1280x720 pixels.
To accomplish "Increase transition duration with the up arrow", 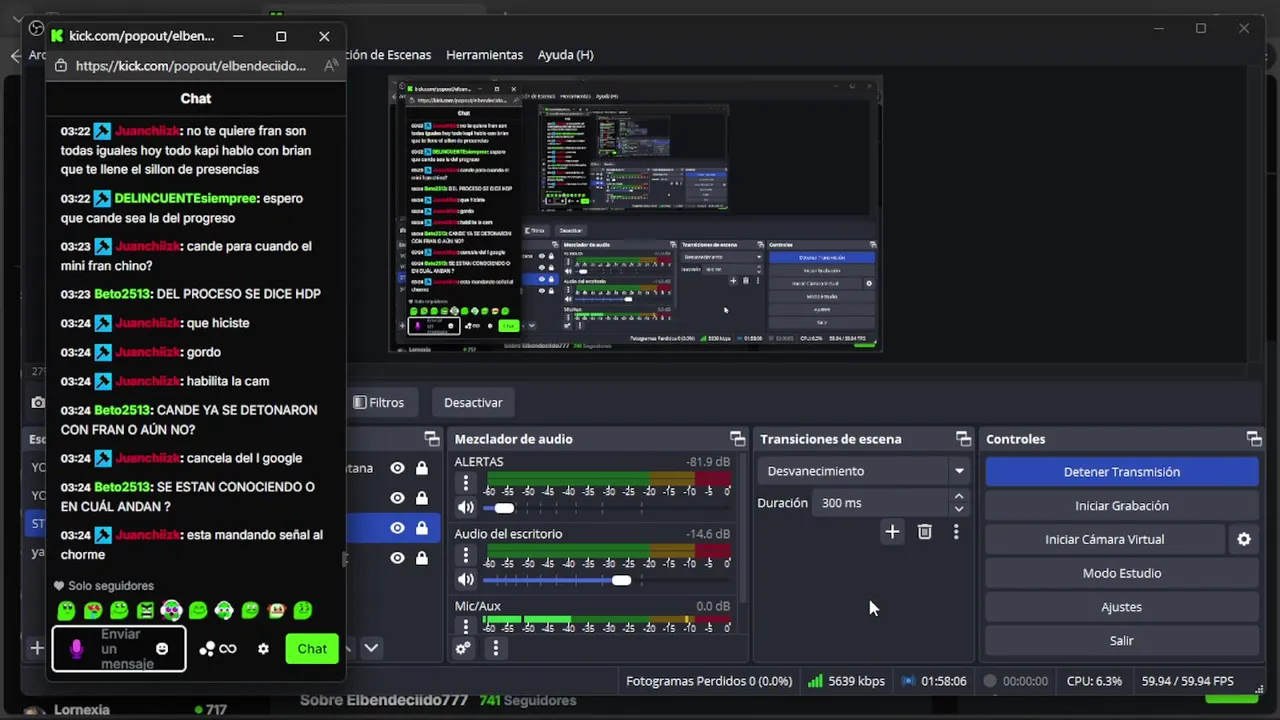I will [959, 496].
